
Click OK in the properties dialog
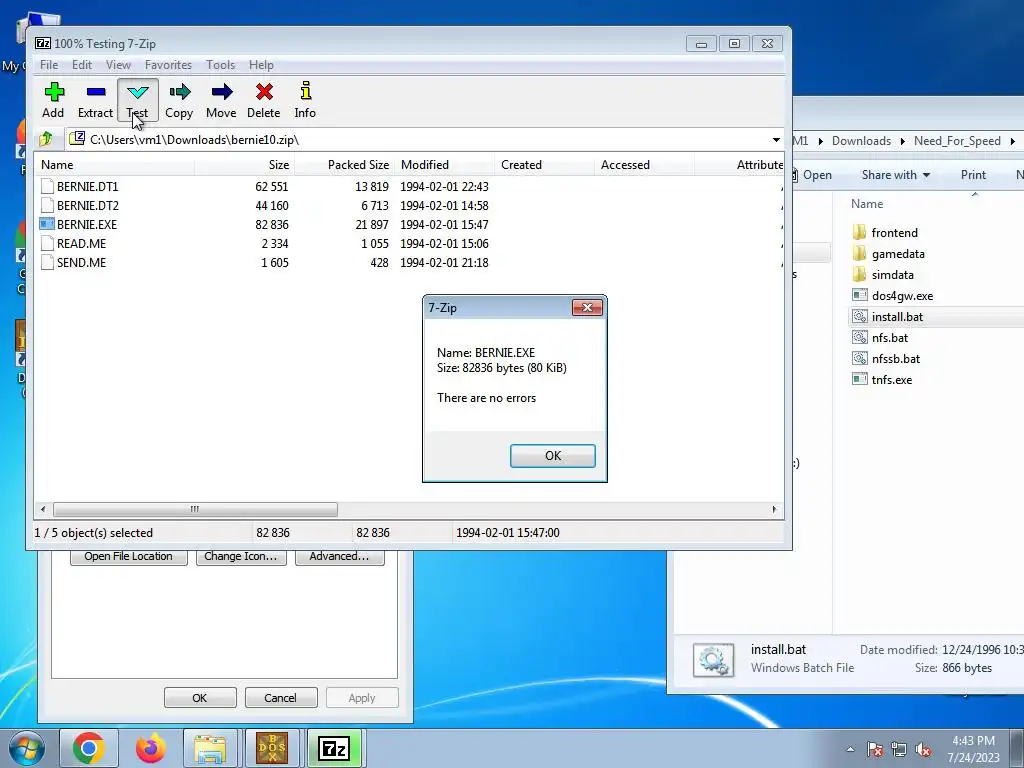pos(200,697)
